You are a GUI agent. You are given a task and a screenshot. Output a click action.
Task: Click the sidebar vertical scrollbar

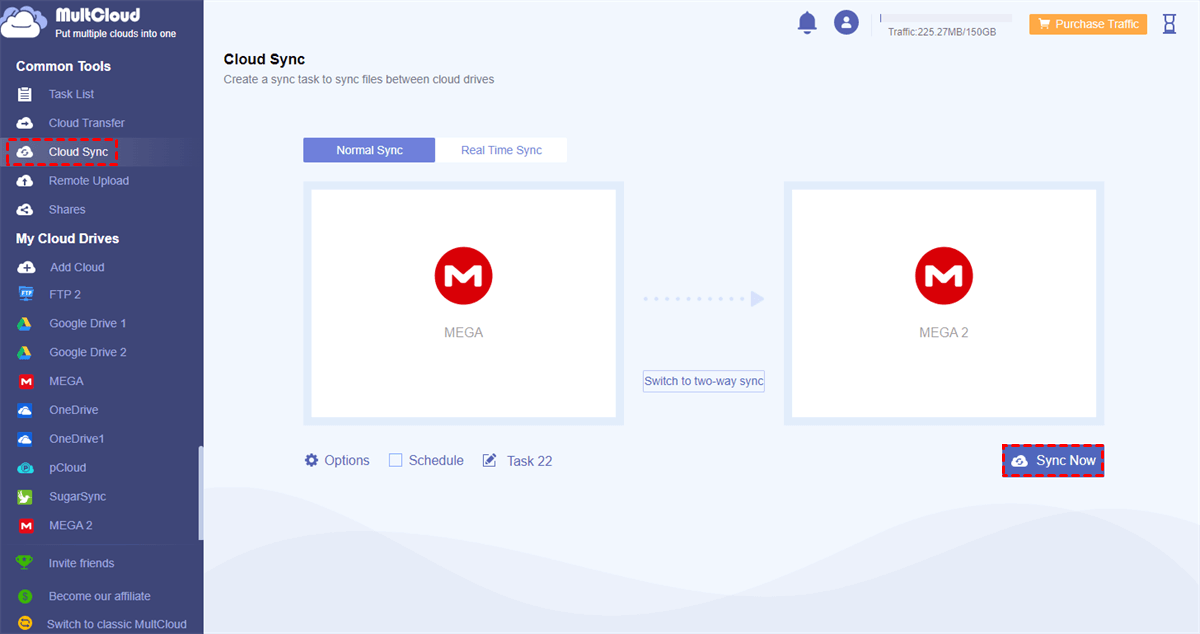(x=200, y=492)
